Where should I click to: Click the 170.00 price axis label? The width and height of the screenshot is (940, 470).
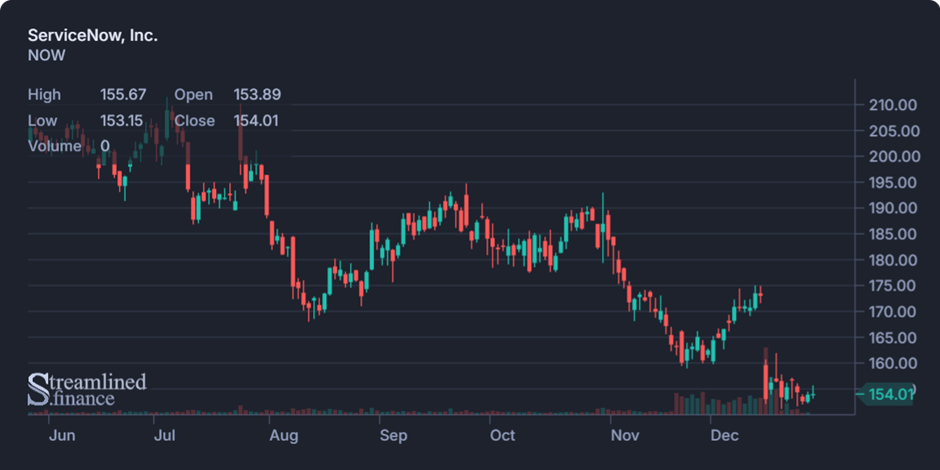click(x=894, y=312)
